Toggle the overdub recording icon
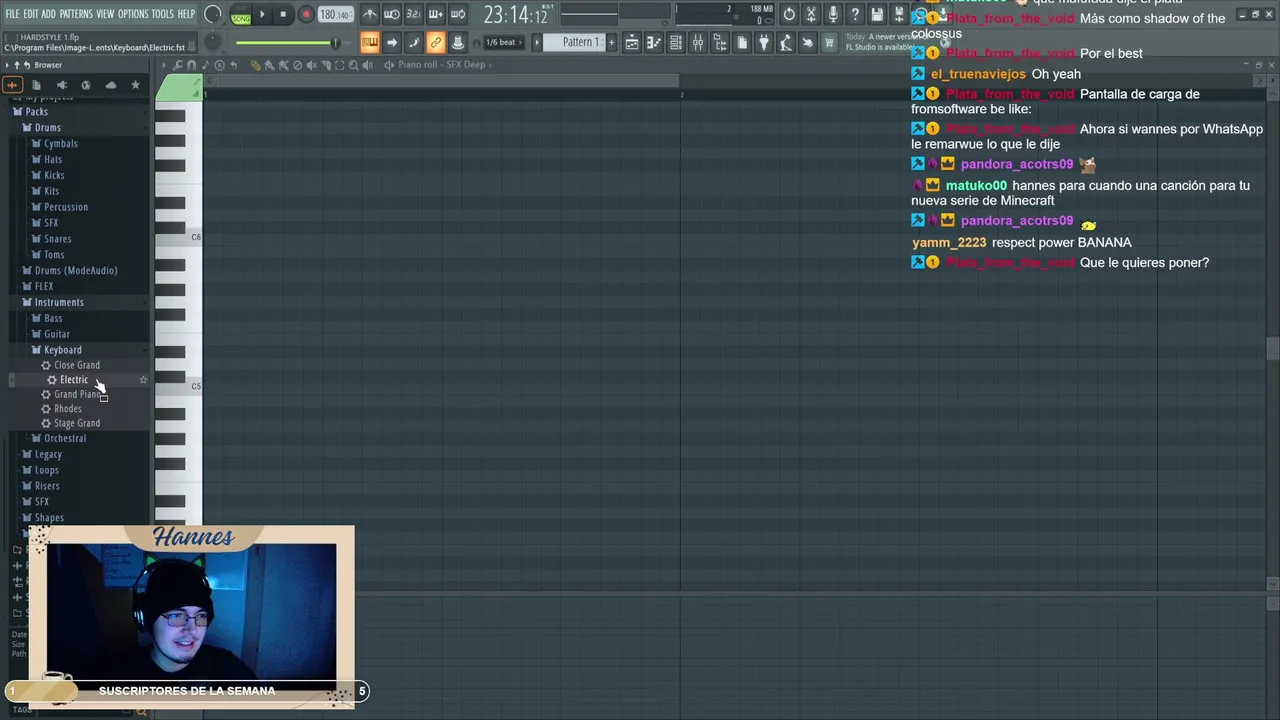The width and height of the screenshot is (1280, 720). tap(436, 14)
